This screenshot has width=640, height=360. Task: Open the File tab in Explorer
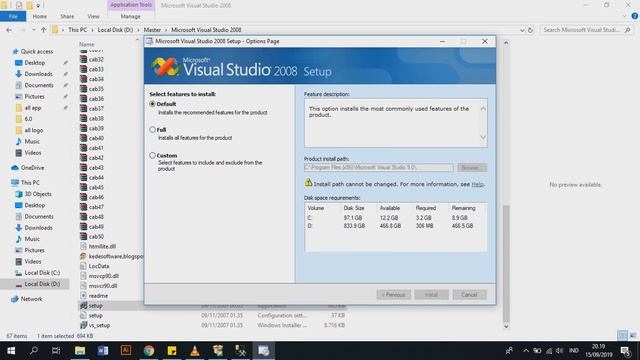point(13,16)
